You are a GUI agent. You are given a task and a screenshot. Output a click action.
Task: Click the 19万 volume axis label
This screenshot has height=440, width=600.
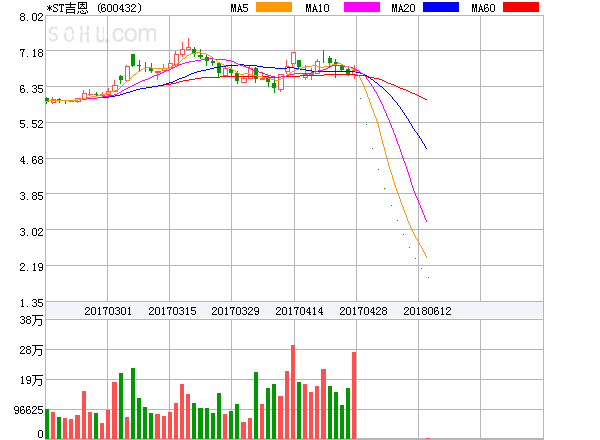click(31, 380)
